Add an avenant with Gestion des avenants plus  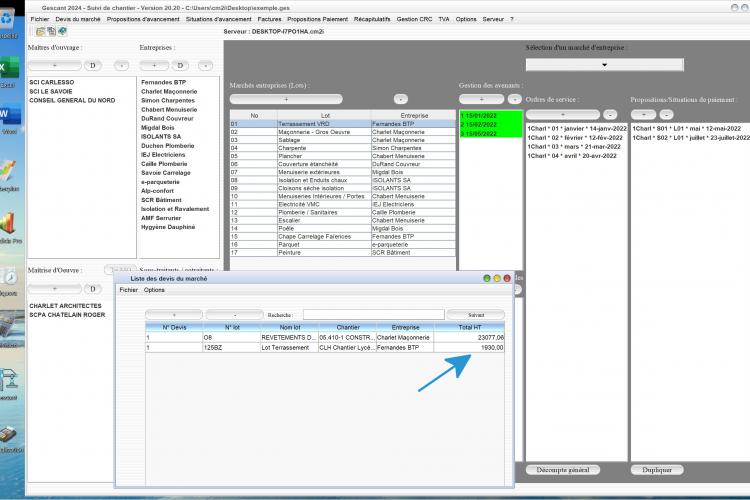pos(481,99)
